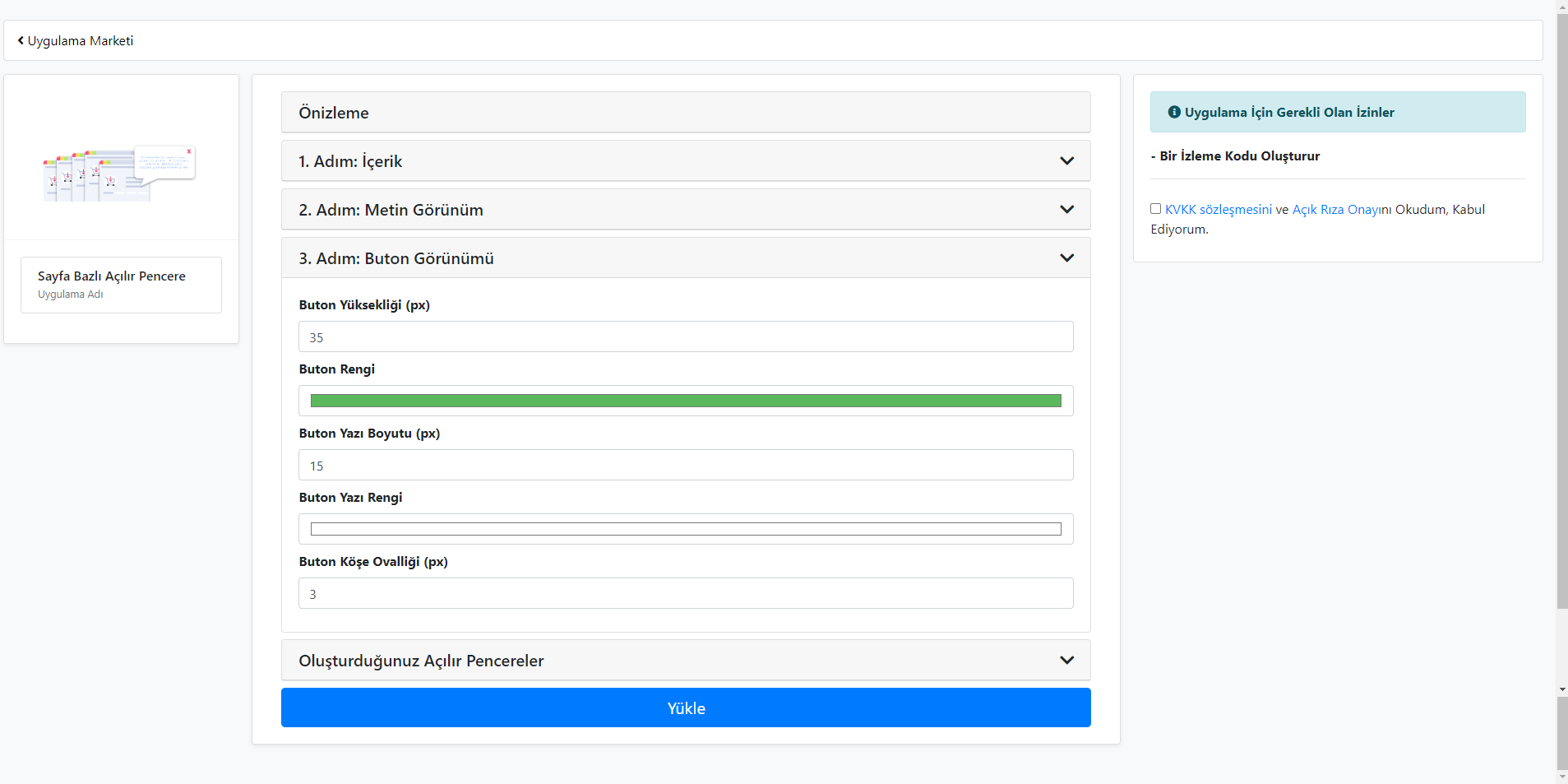Open the Açık Rıza Onayı link
The height and width of the screenshot is (784, 1568).
click(x=1339, y=210)
